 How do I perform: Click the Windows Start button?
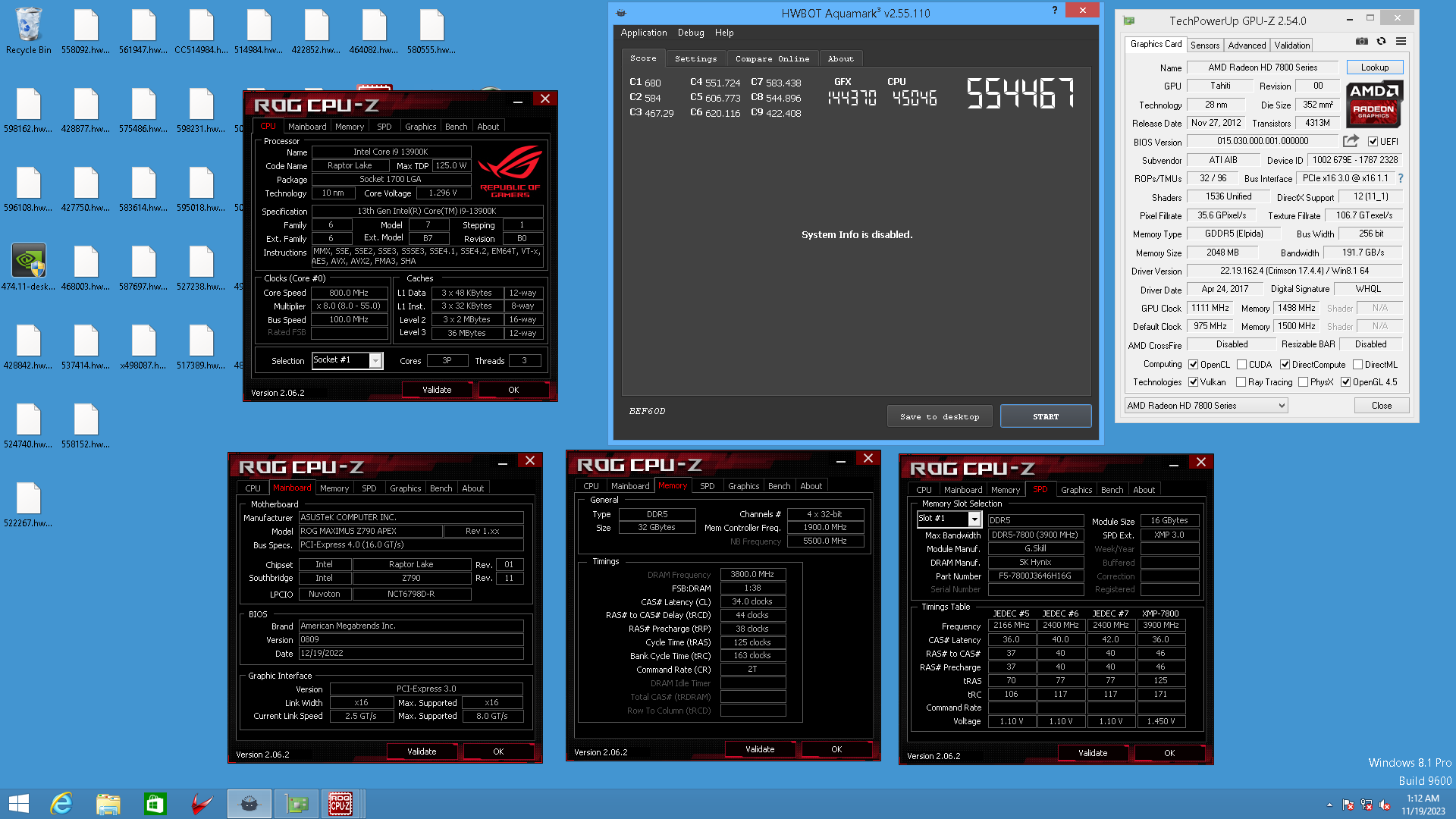tap(18, 804)
